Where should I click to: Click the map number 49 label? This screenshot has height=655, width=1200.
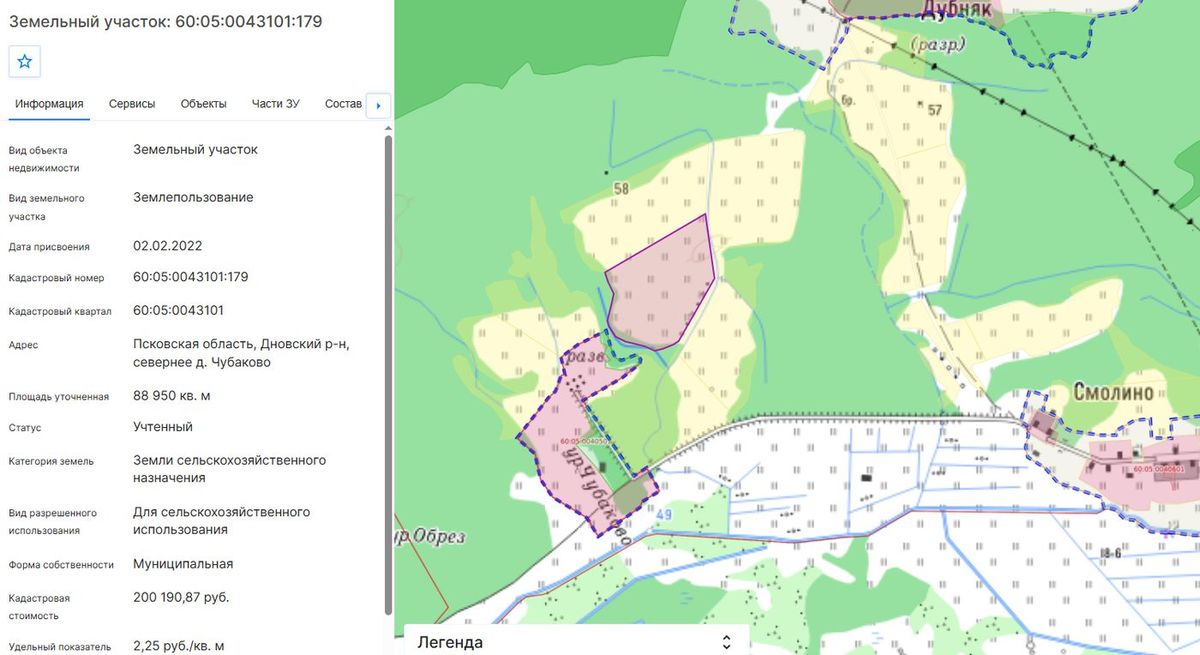click(x=664, y=515)
